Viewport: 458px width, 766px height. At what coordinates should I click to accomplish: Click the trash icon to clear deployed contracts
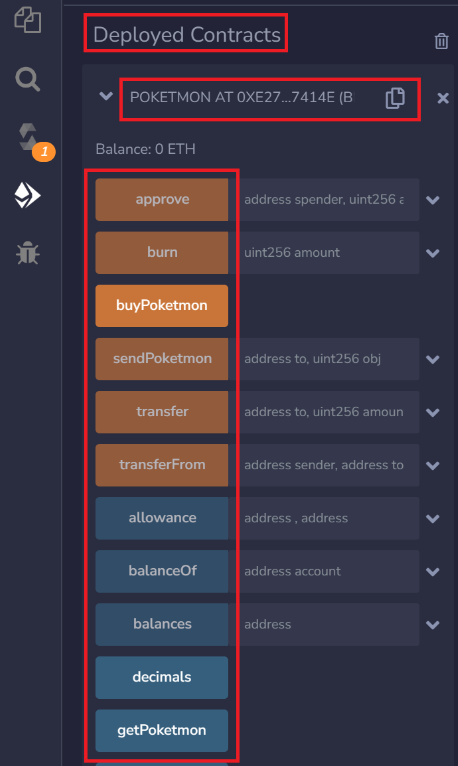[x=441, y=41]
